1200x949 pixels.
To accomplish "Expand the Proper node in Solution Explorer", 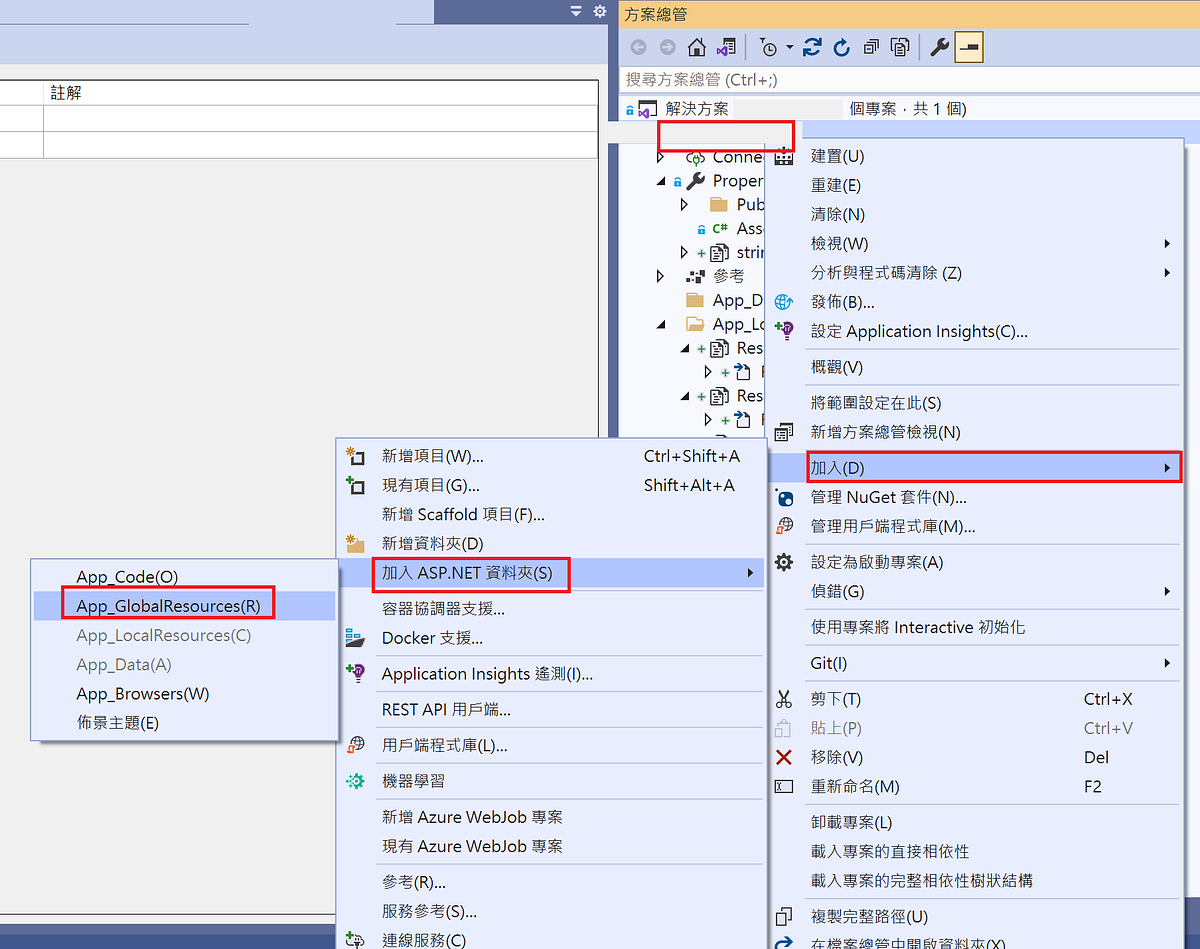I will coord(661,181).
